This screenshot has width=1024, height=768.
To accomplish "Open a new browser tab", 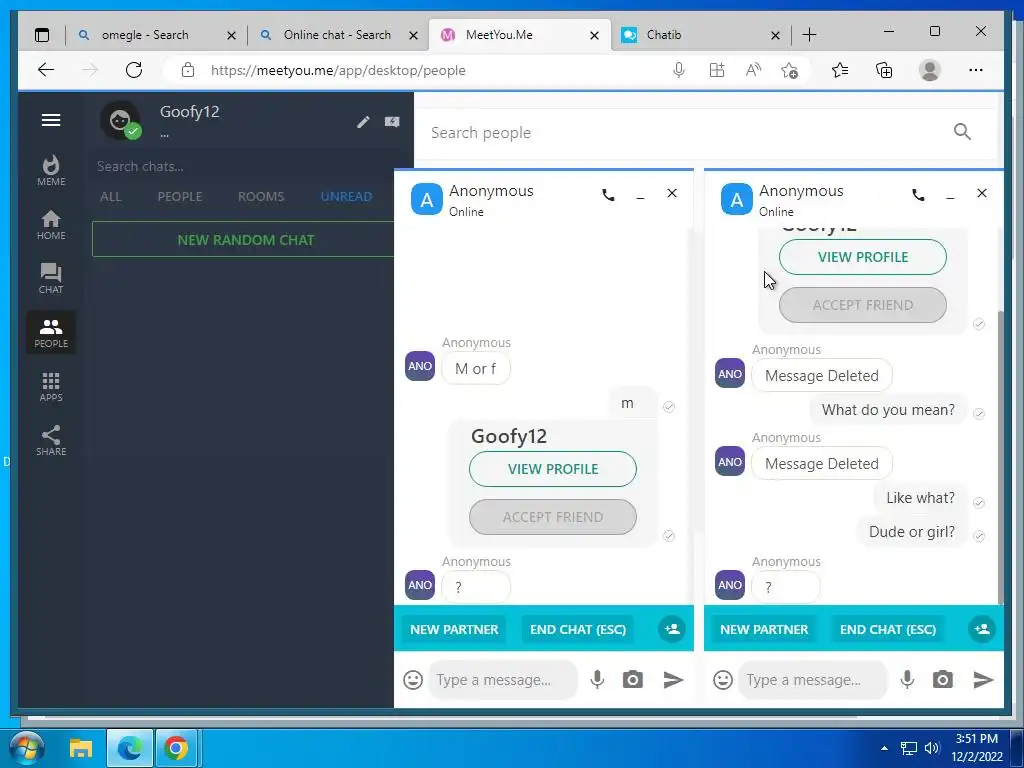I will pyautogui.click(x=809, y=35).
